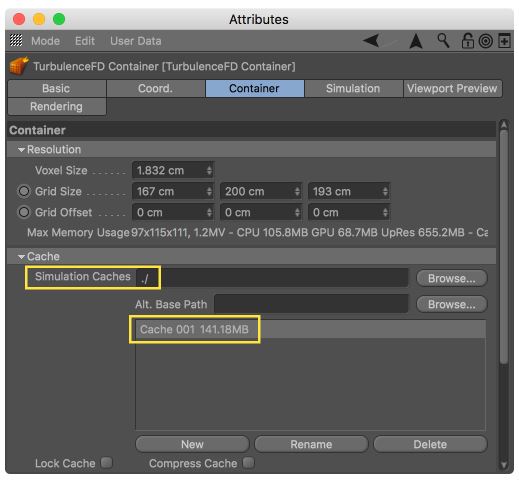Open the Viewport Preview tab
This screenshot has width=519, height=480.
click(452, 88)
